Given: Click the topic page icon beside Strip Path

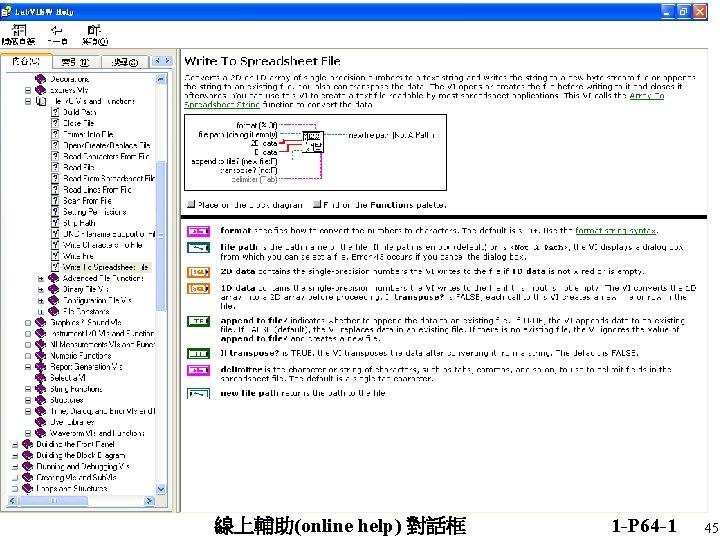Looking at the screenshot, I should point(55,223).
